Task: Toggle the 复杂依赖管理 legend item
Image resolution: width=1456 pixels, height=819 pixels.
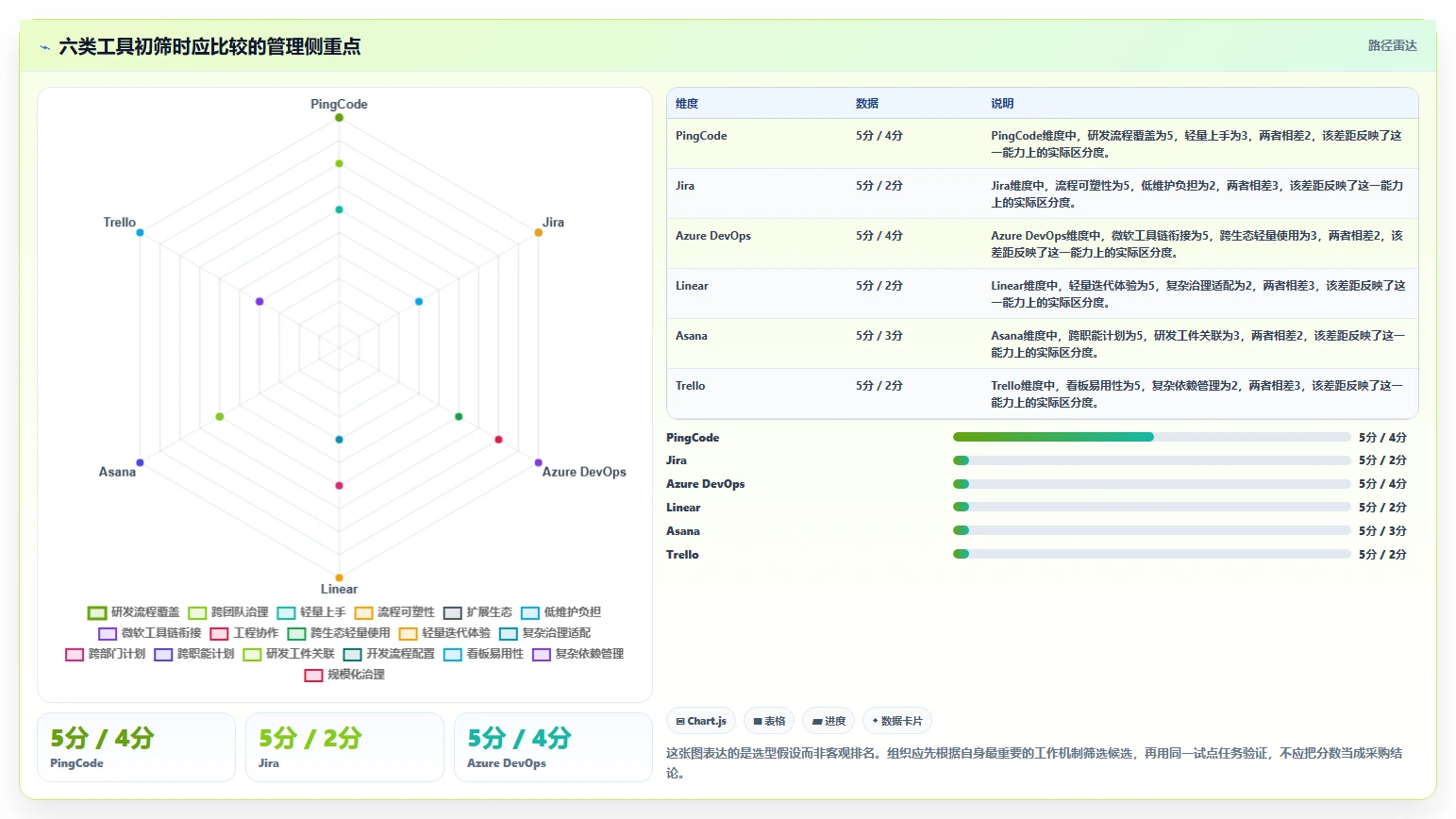Action: pyautogui.click(x=578, y=654)
